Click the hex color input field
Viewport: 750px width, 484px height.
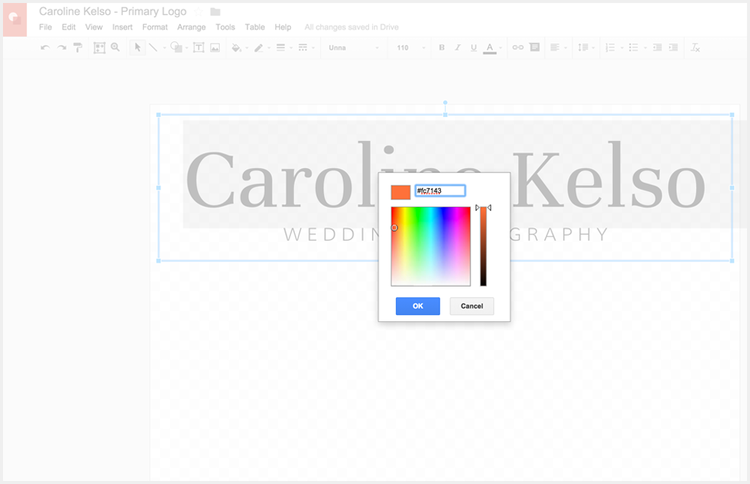coord(440,191)
